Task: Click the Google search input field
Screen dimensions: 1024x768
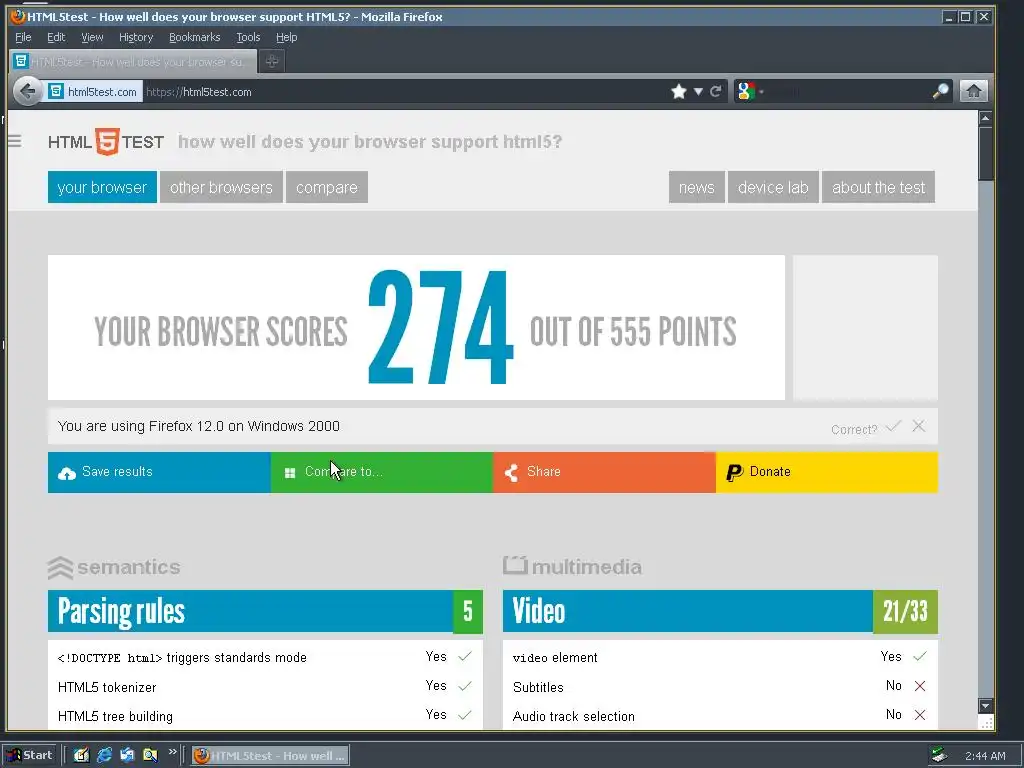Action: point(849,91)
